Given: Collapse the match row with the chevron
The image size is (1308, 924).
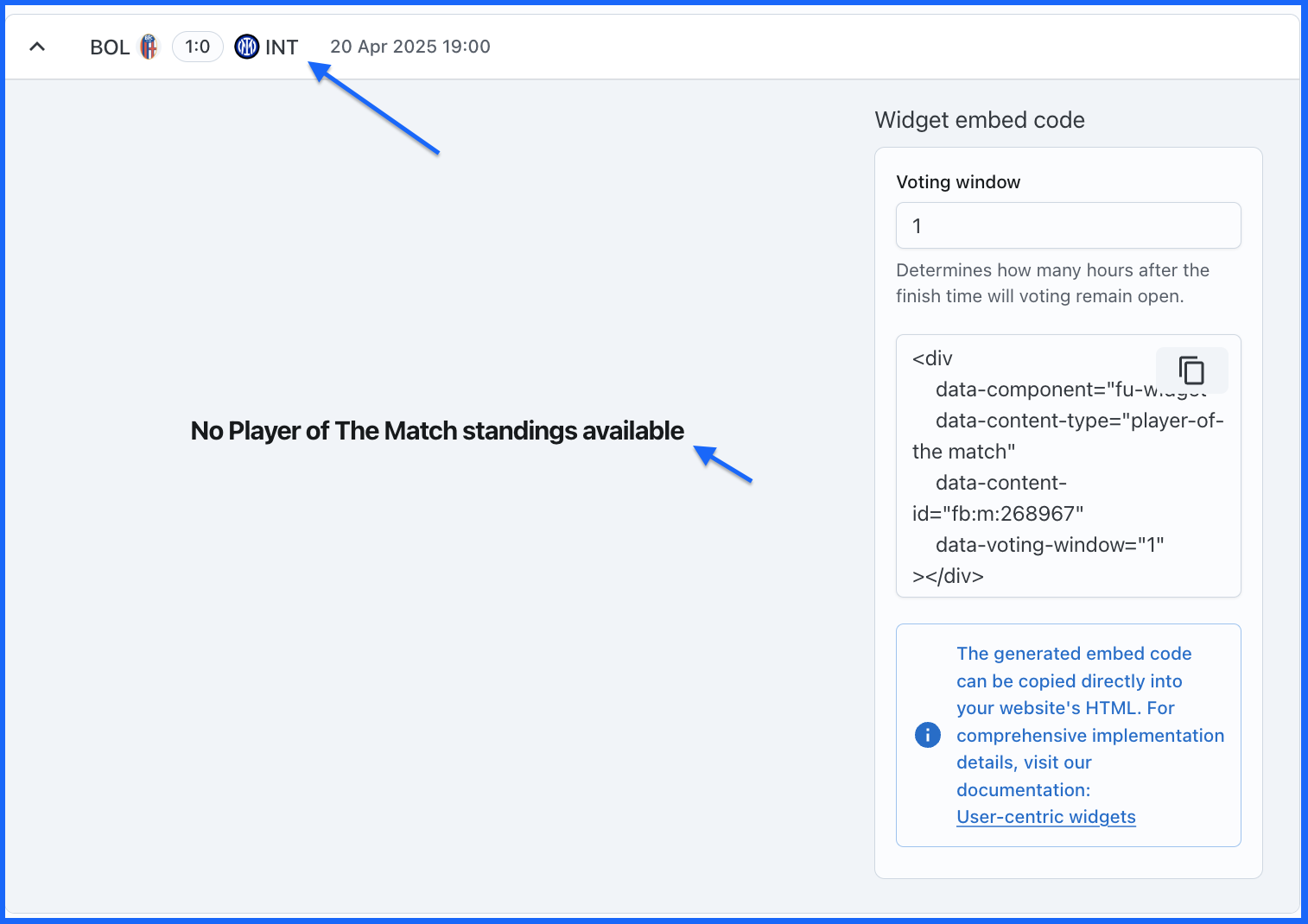Looking at the screenshot, I should coord(37,47).
